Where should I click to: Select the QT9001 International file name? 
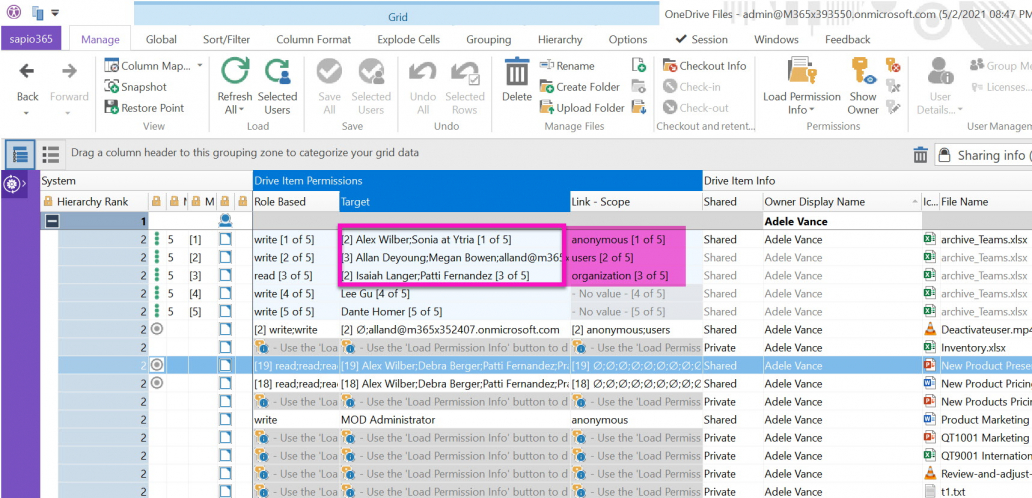tap(985, 455)
